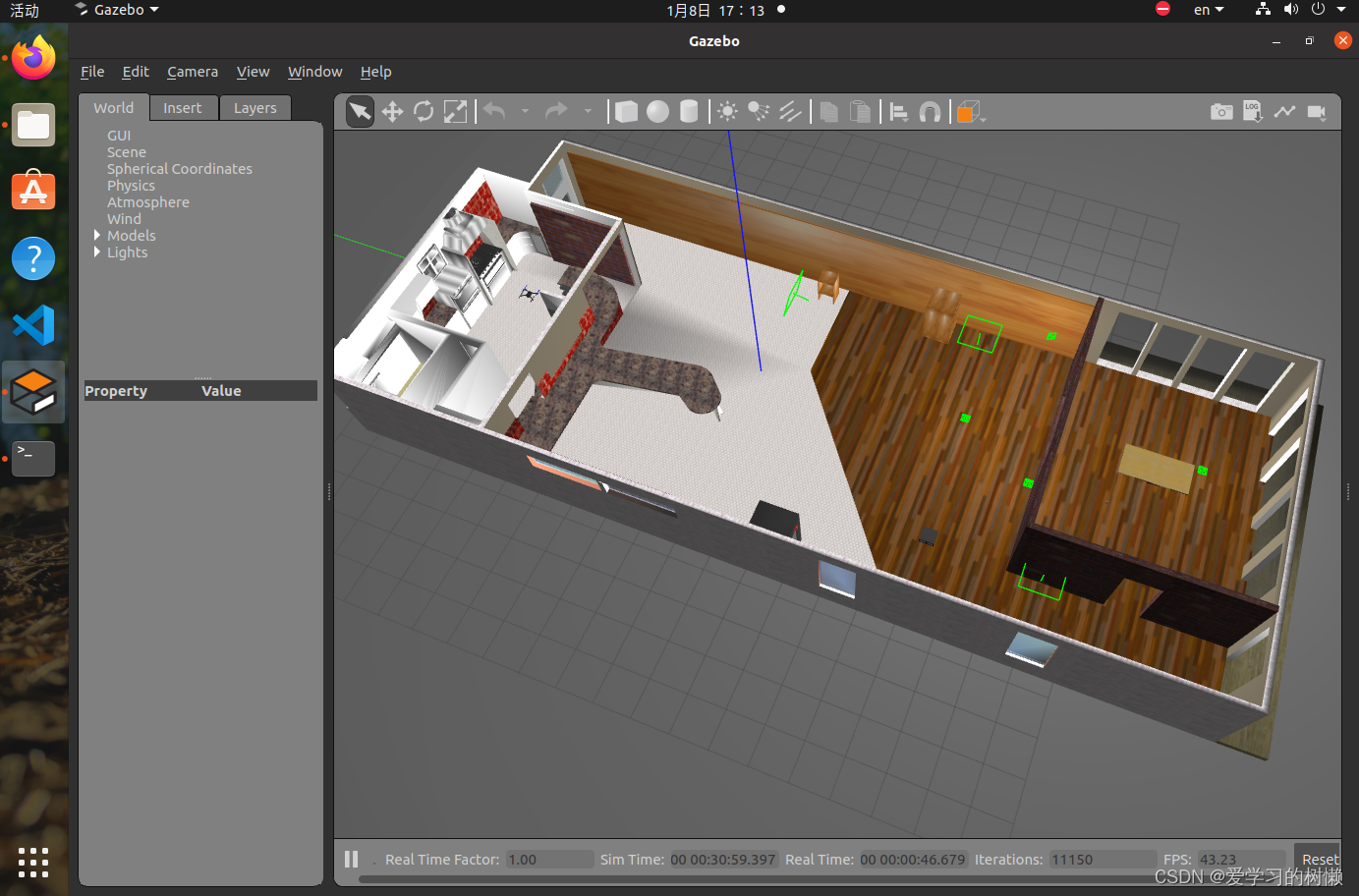Insert a cylinder shape
The image size is (1359, 896).
coord(689,112)
